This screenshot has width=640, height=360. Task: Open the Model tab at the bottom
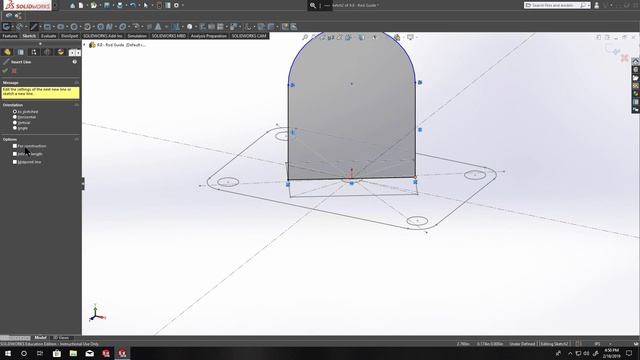40,338
